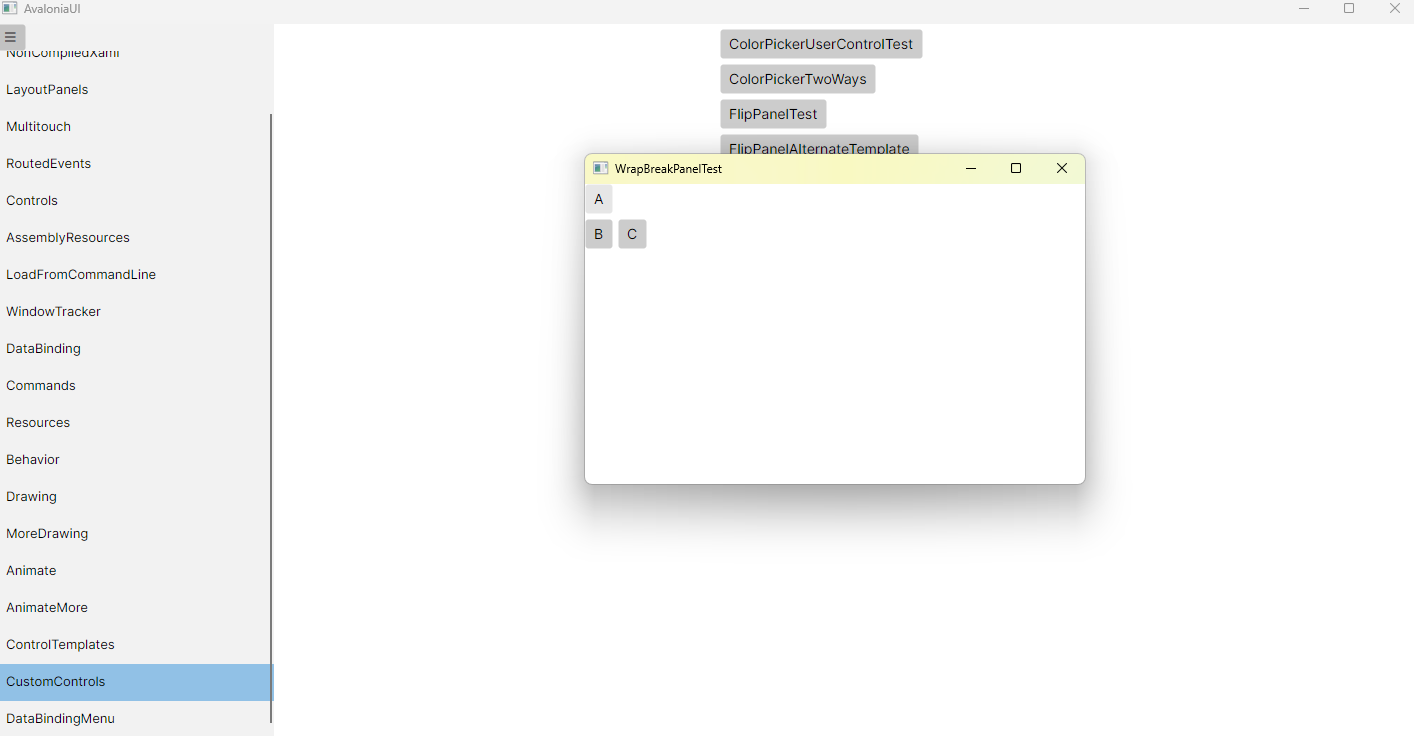Maximize the WrapBreakPanelTest window
This screenshot has width=1414, height=736.
coord(1016,168)
